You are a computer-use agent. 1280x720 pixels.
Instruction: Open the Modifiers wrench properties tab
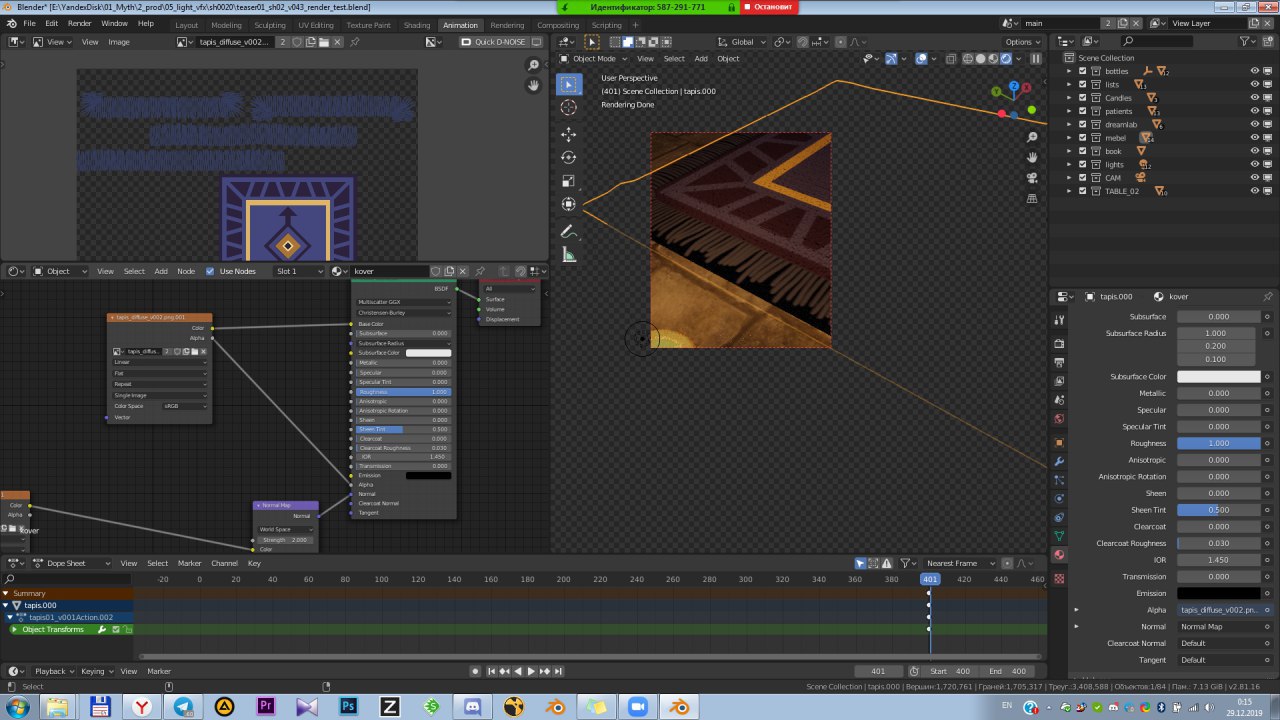tap(1059, 461)
